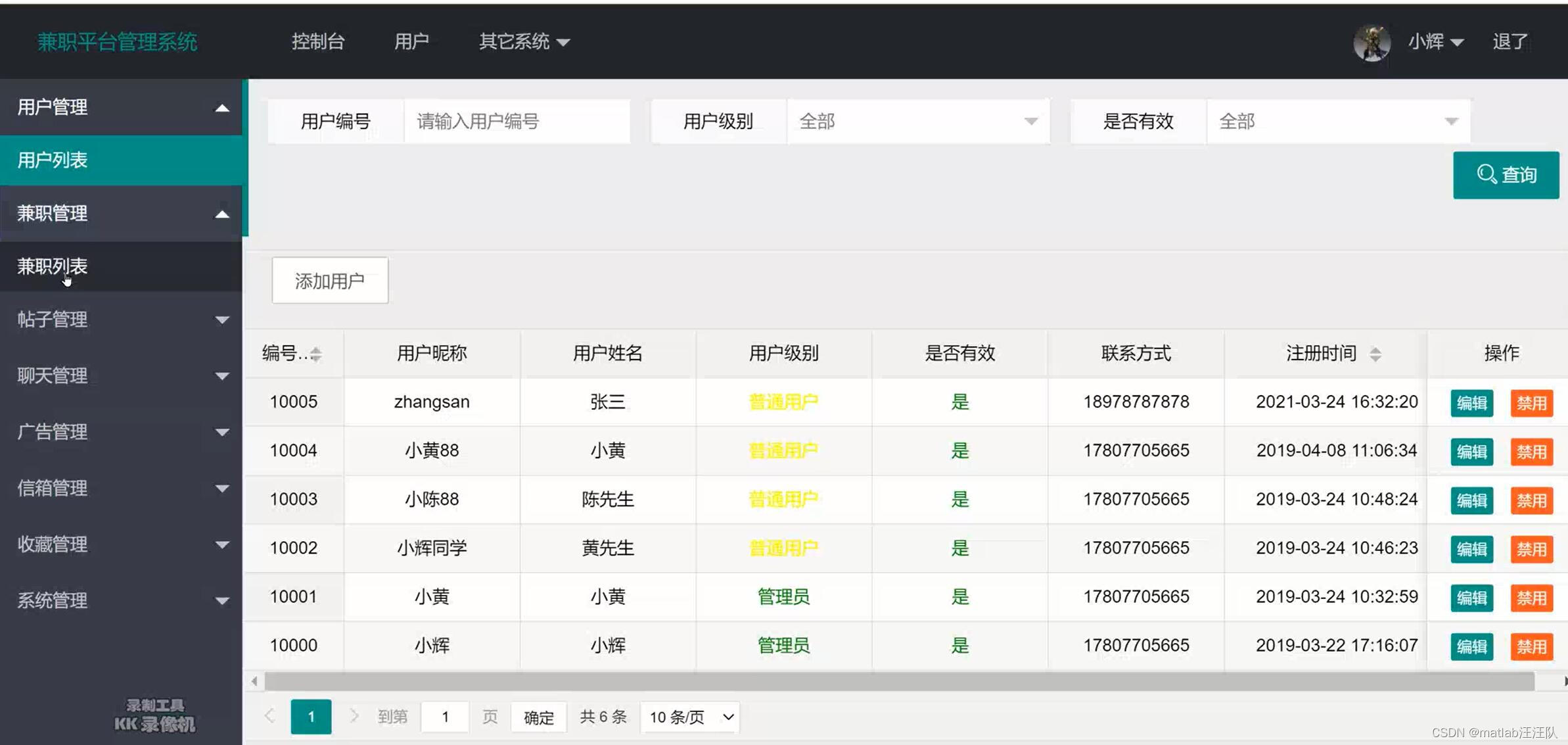Click the 陈先生 name cell
This screenshot has width=1568, height=745.
[x=608, y=500]
